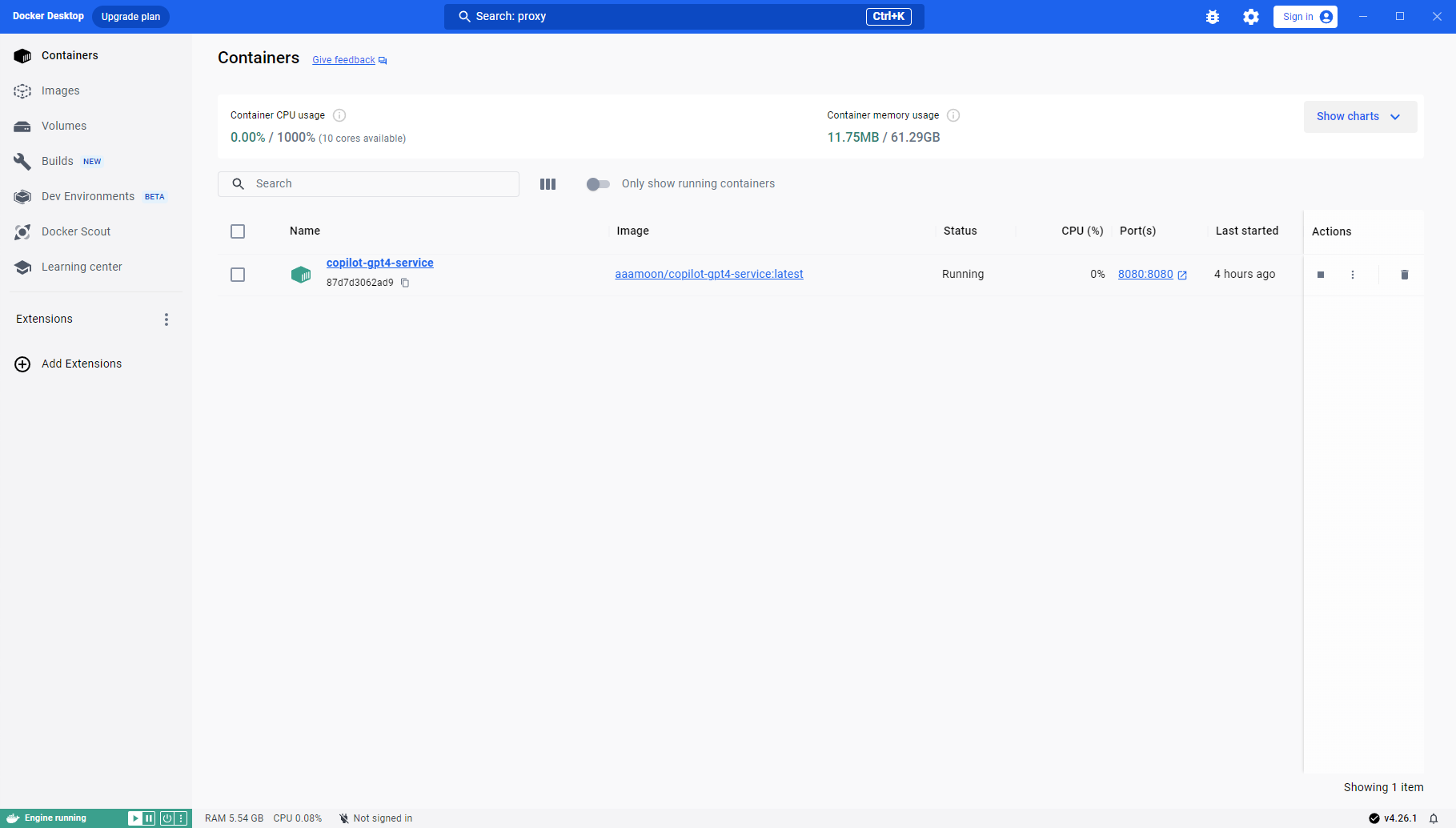Click the Upgrade plan button
The image size is (1456, 828).
(130, 17)
